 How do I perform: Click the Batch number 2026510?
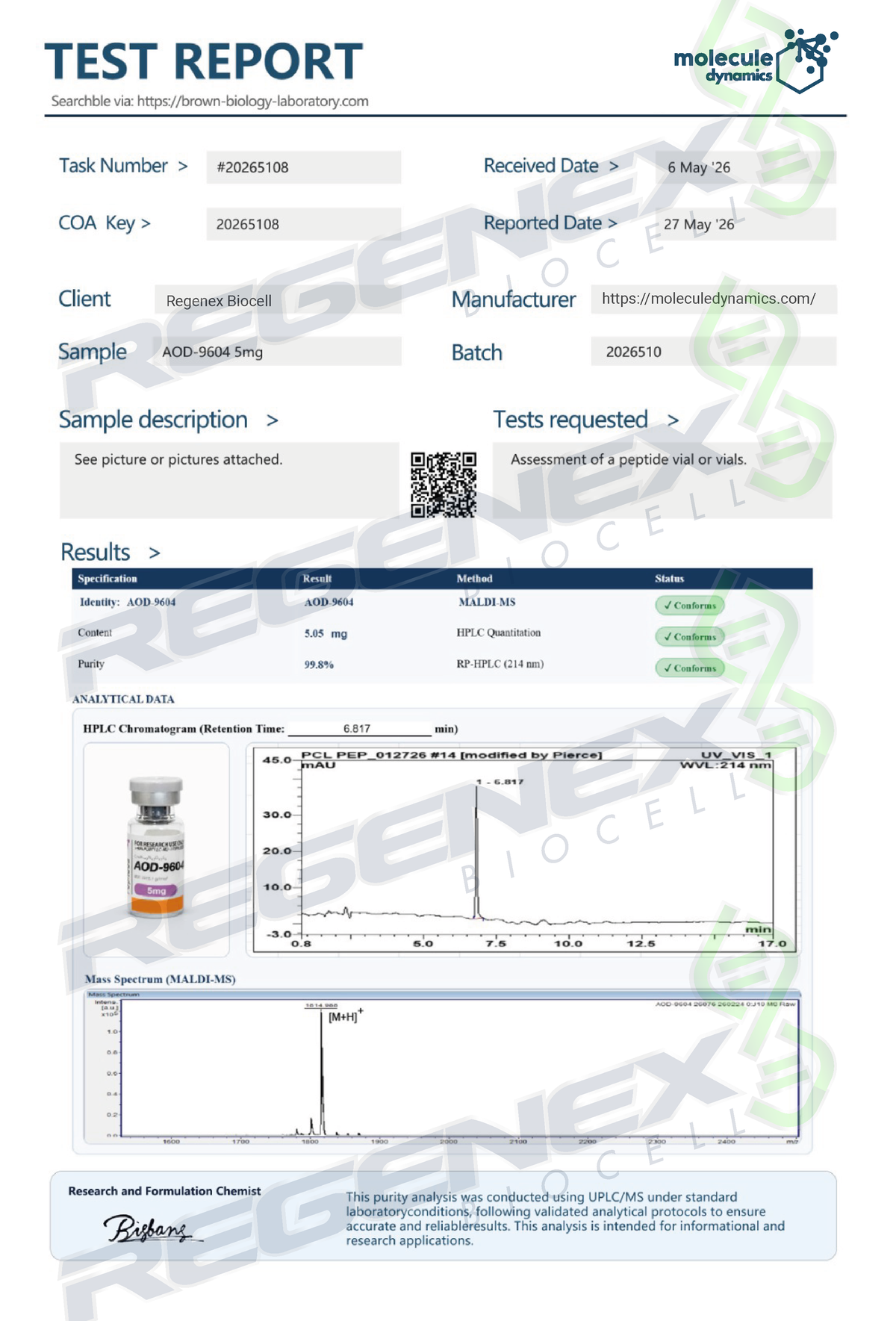tap(634, 352)
